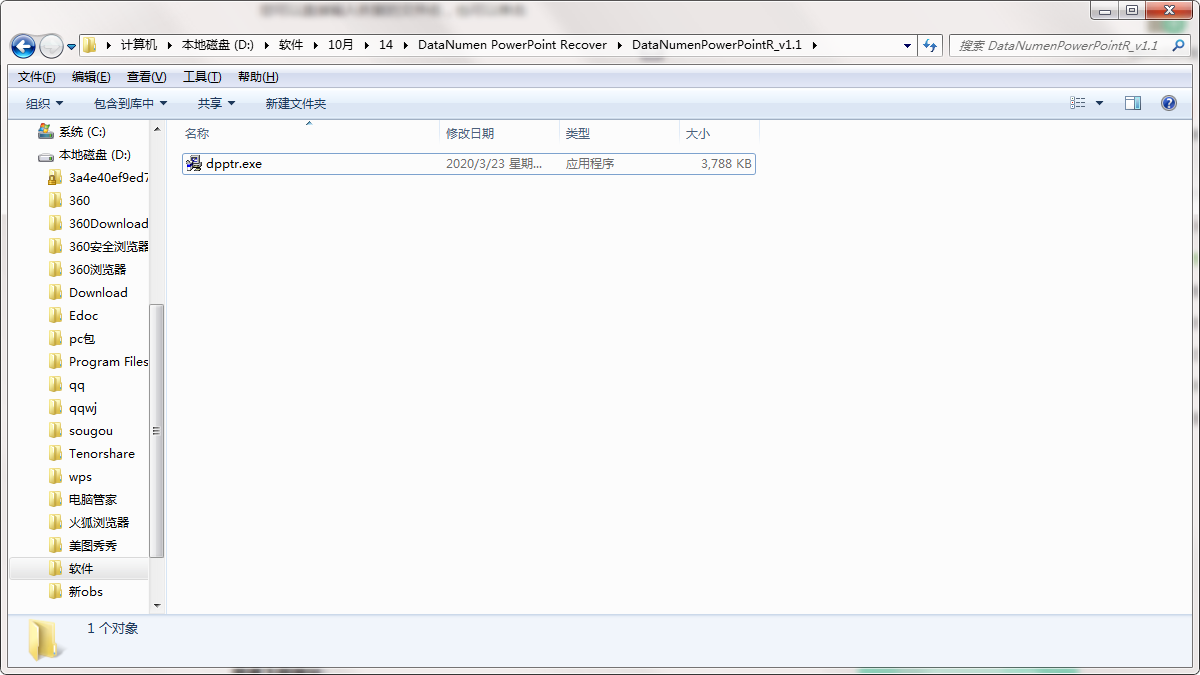Click the refresh address bar icon
Screen dimensions: 1200x675
pos(930,46)
